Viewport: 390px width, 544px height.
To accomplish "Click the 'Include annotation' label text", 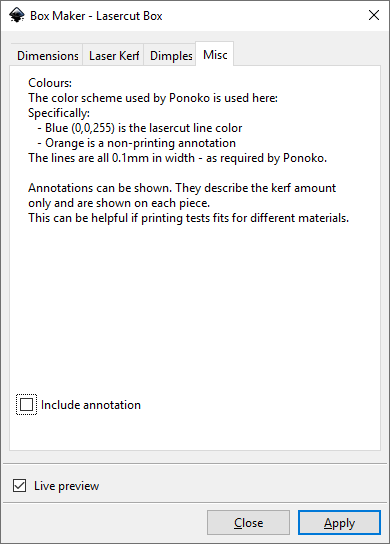I will [x=91, y=405].
